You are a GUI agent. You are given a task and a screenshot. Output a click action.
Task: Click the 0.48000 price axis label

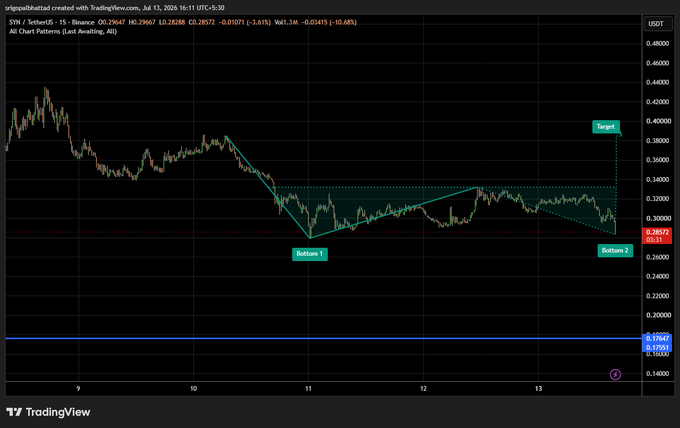point(657,43)
